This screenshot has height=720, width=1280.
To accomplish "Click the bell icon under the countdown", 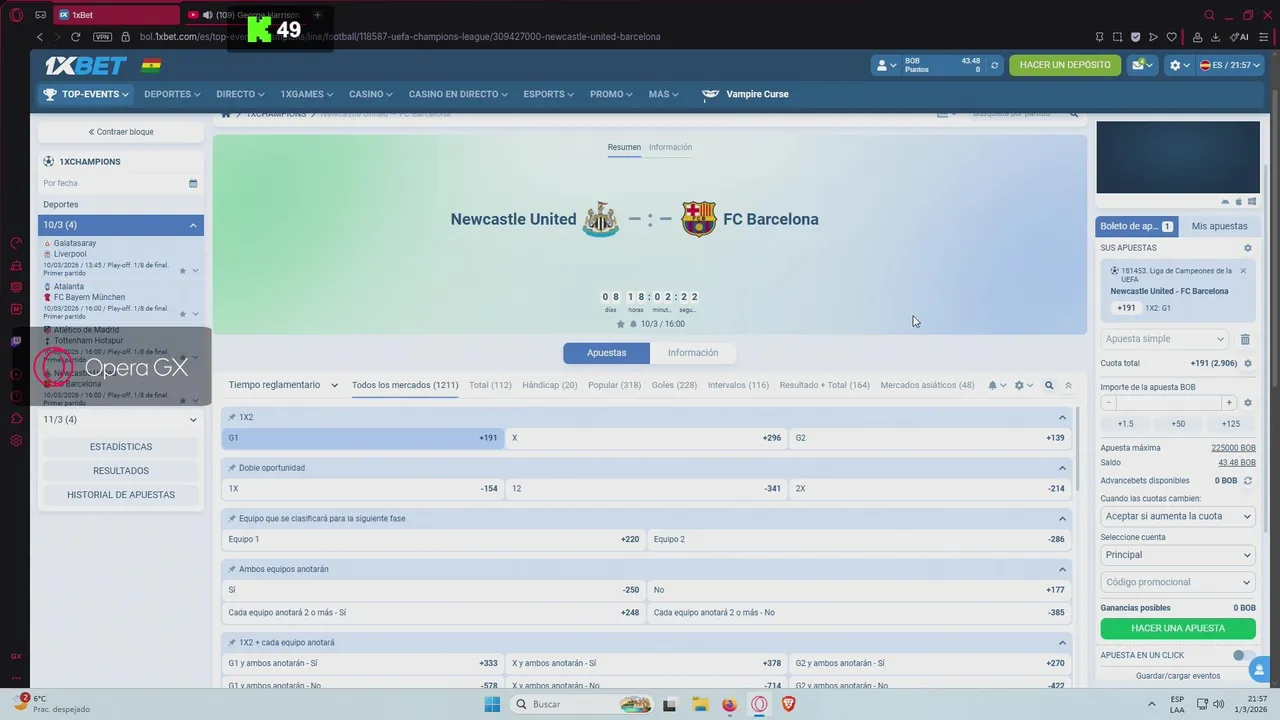I will click(633, 324).
